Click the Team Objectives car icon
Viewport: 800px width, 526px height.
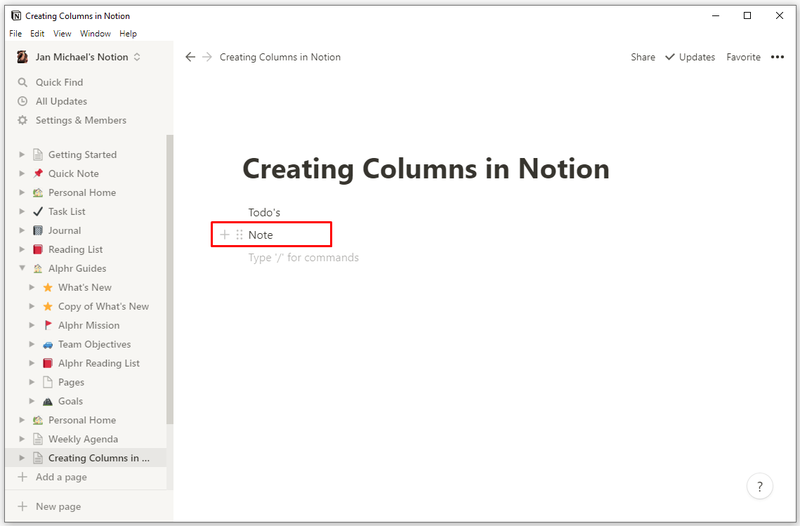(48, 344)
